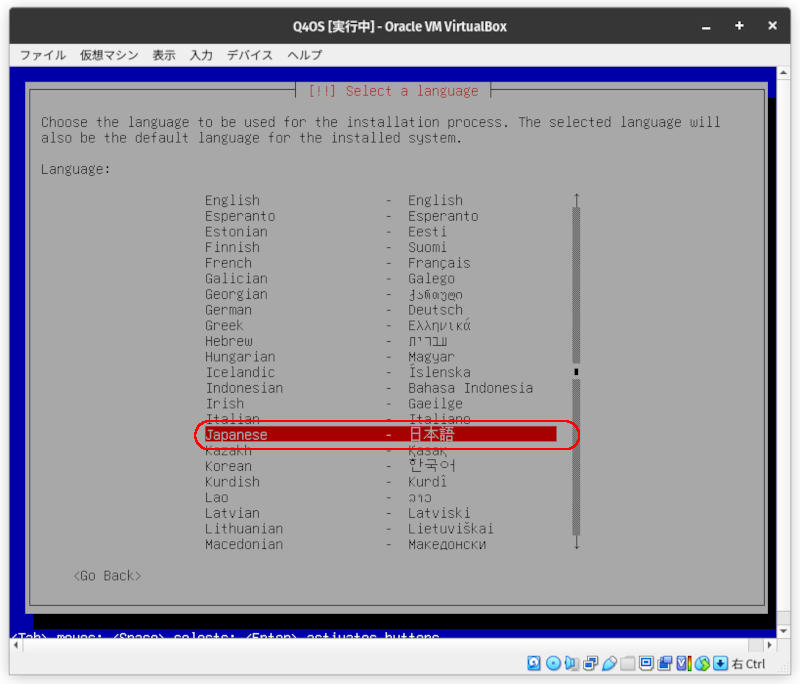The width and height of the screenshot is (800, 684).
Task: Select the Hebrew language row
Action: click(381, 341)
